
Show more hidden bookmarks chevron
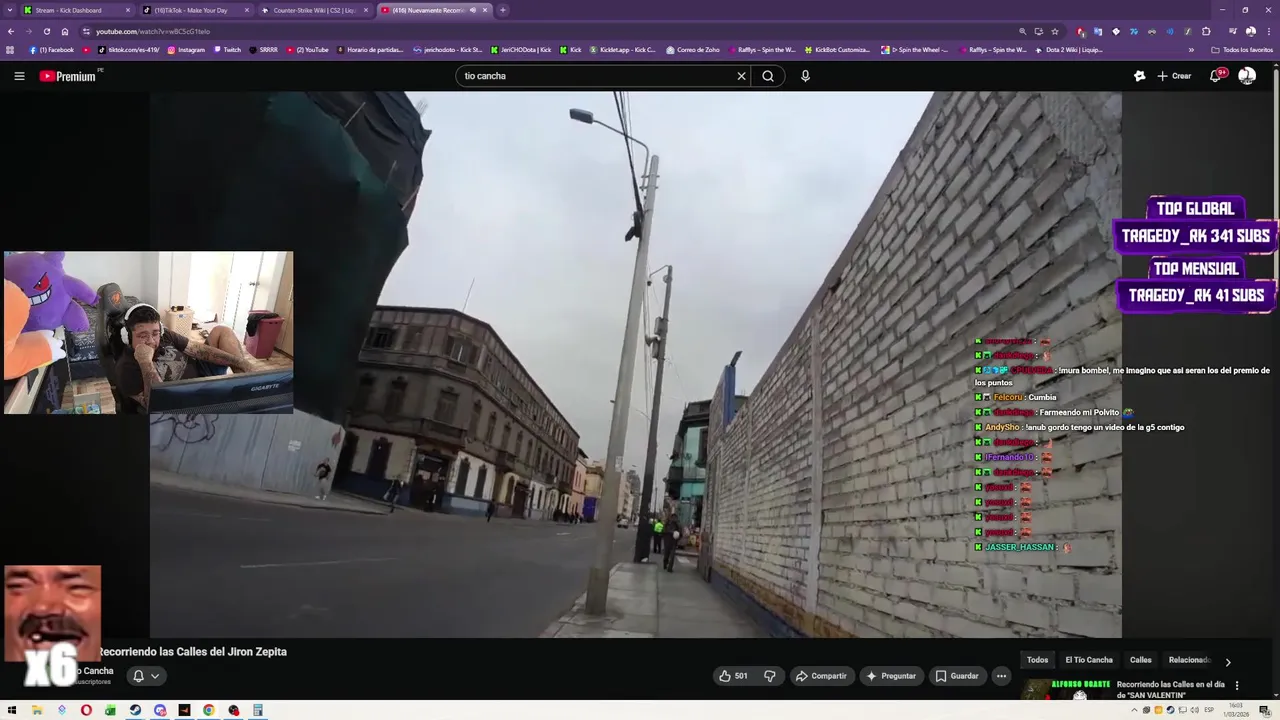1191,50
